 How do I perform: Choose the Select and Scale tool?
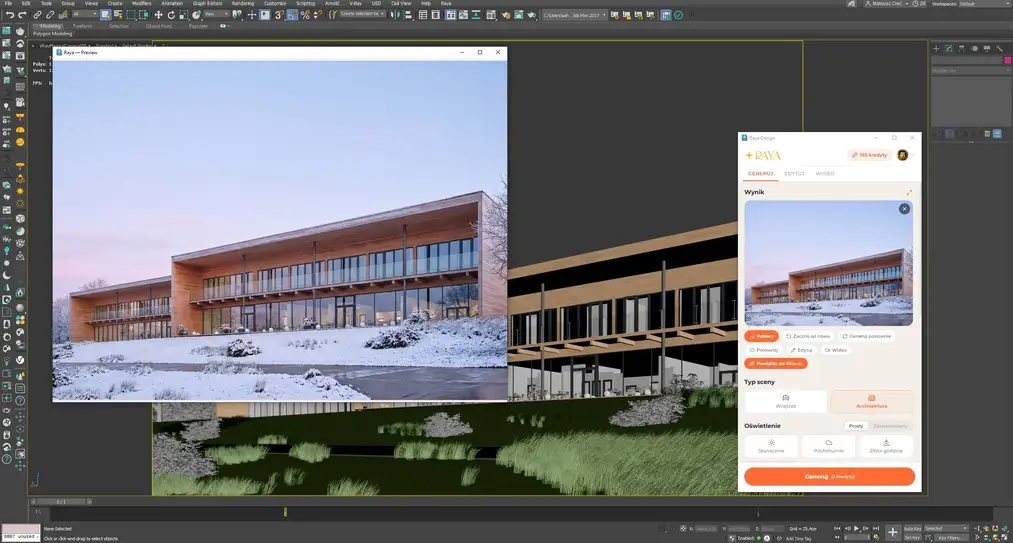184,14
